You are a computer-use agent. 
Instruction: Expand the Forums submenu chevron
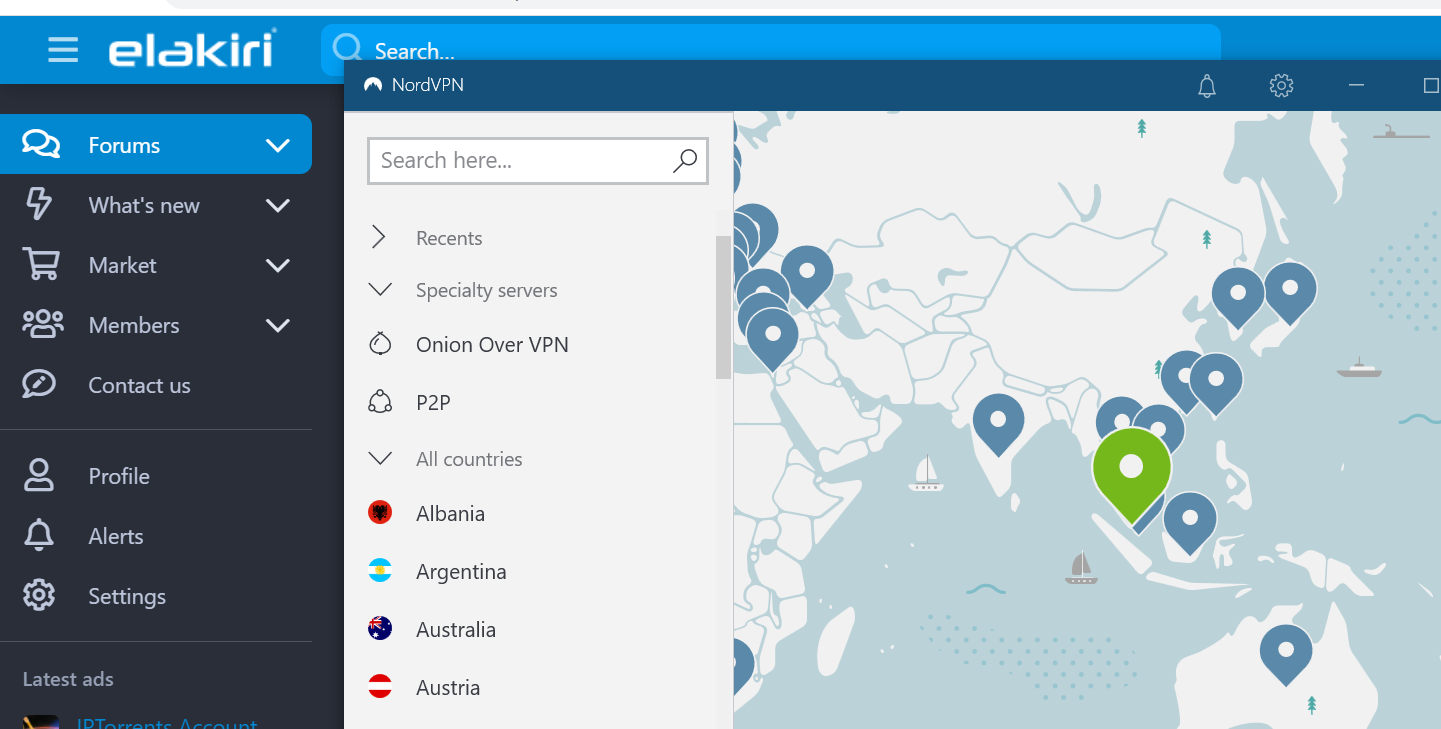click(x=278, y=145)
